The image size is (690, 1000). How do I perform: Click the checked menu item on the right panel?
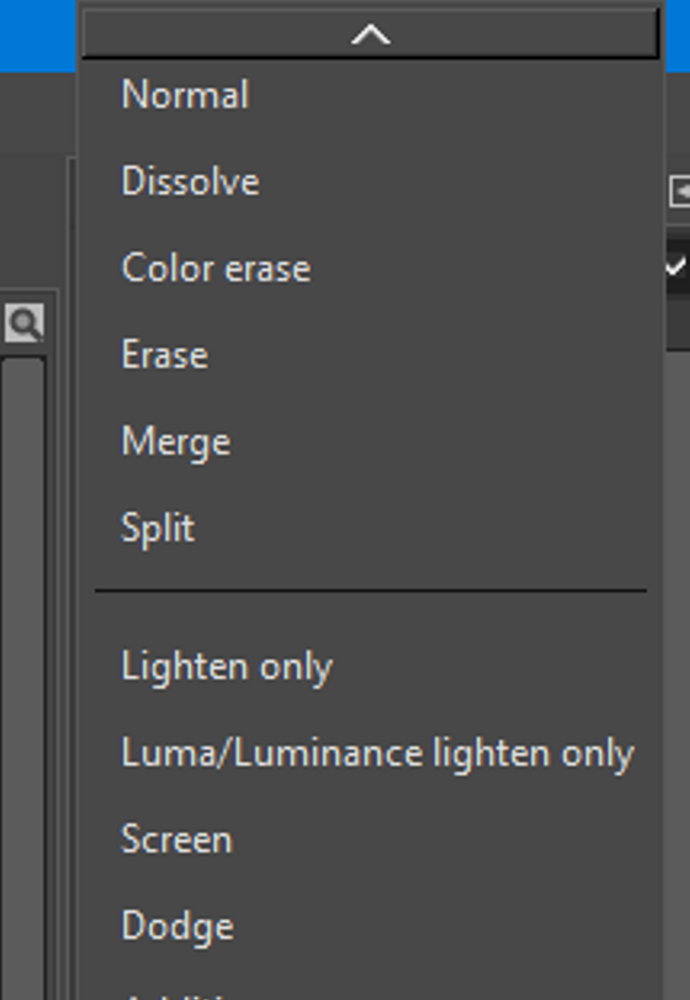coord(676,265)
